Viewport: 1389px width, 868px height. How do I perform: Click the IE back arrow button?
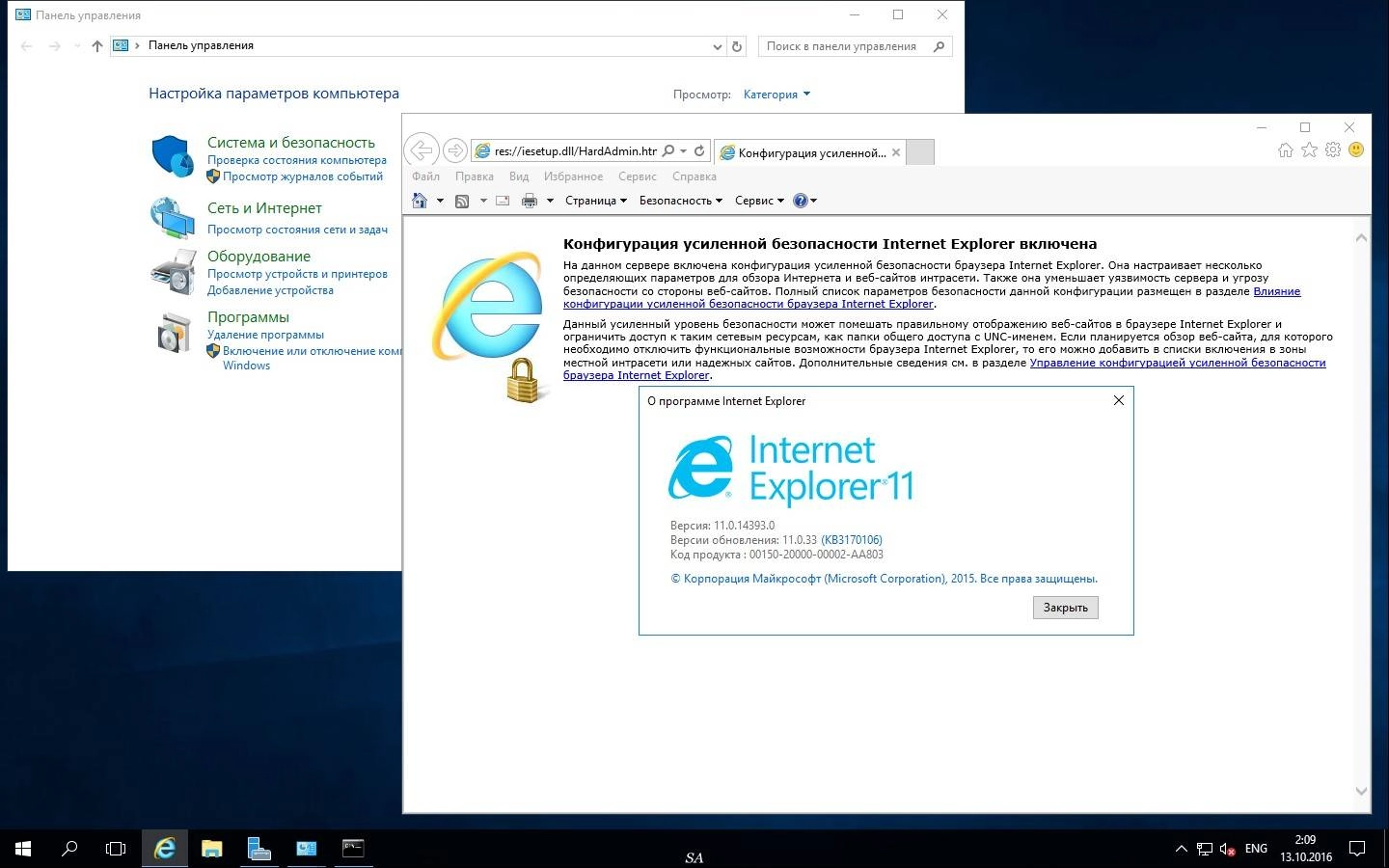coord(421,150)
